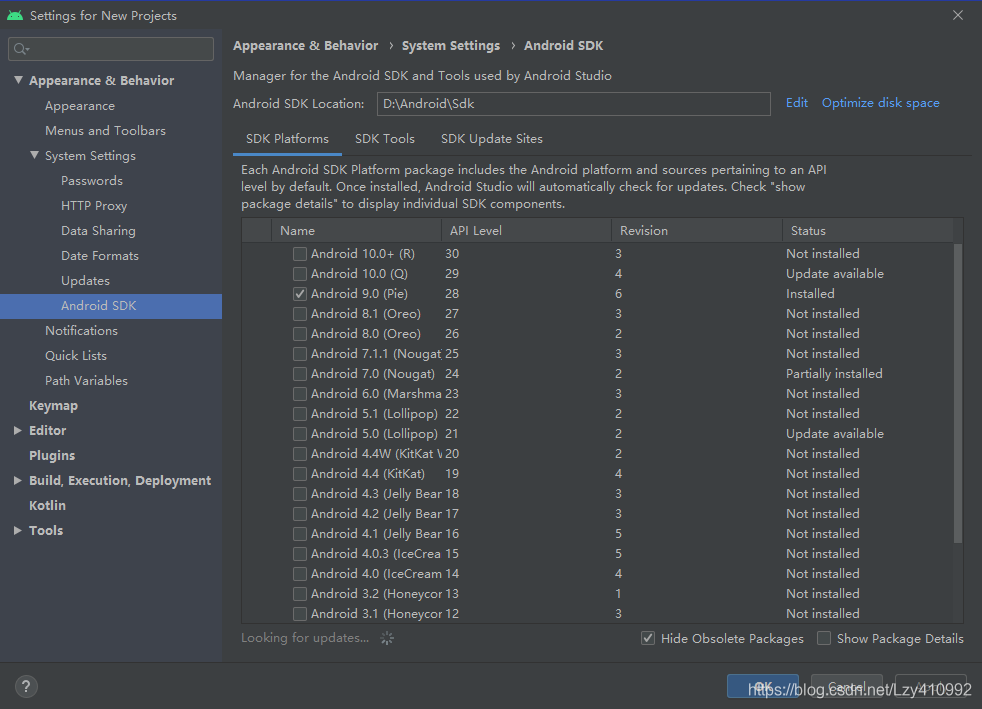Select HTTP Proxy in the settings tree
982x709 pixels.
pyautogui.click(x=94, y=206)
